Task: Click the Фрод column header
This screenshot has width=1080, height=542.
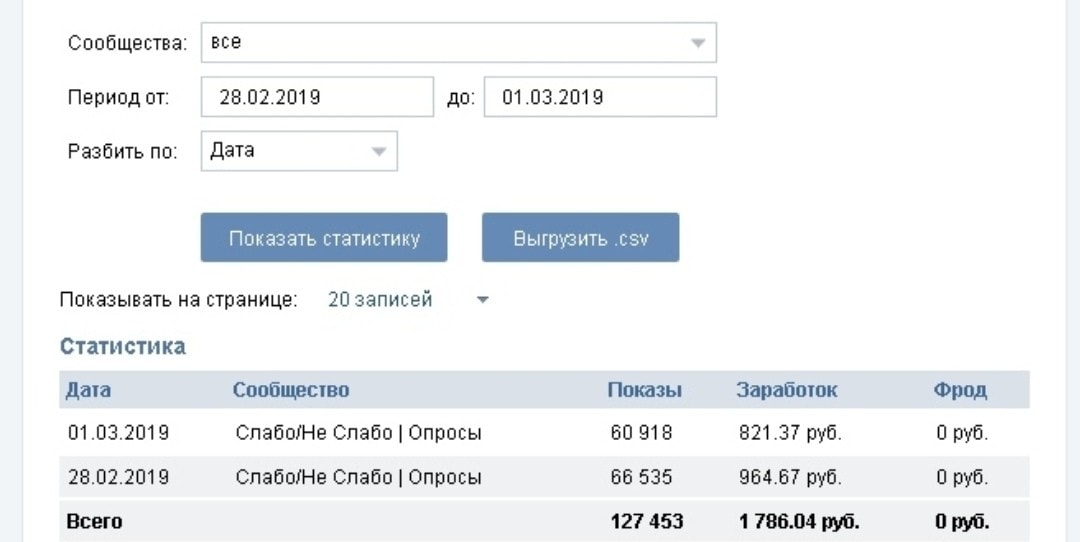Action: click(960, 390)
